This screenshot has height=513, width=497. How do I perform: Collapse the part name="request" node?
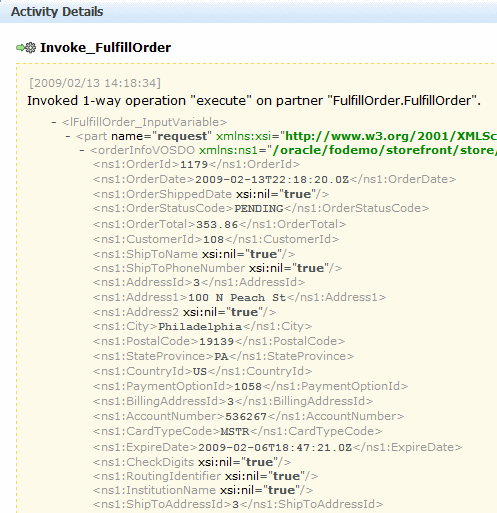(68, 136)
